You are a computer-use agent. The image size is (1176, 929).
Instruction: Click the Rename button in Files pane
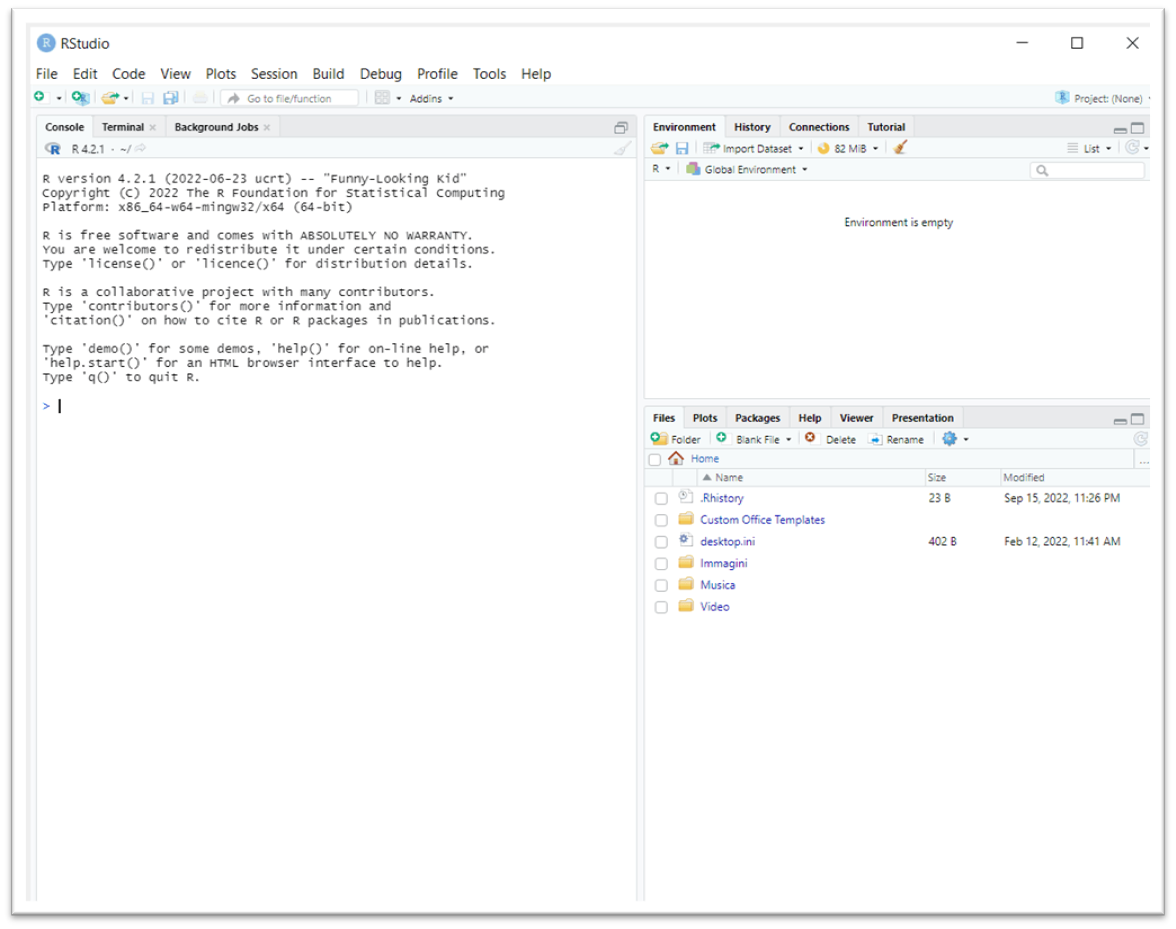point(896,439)
